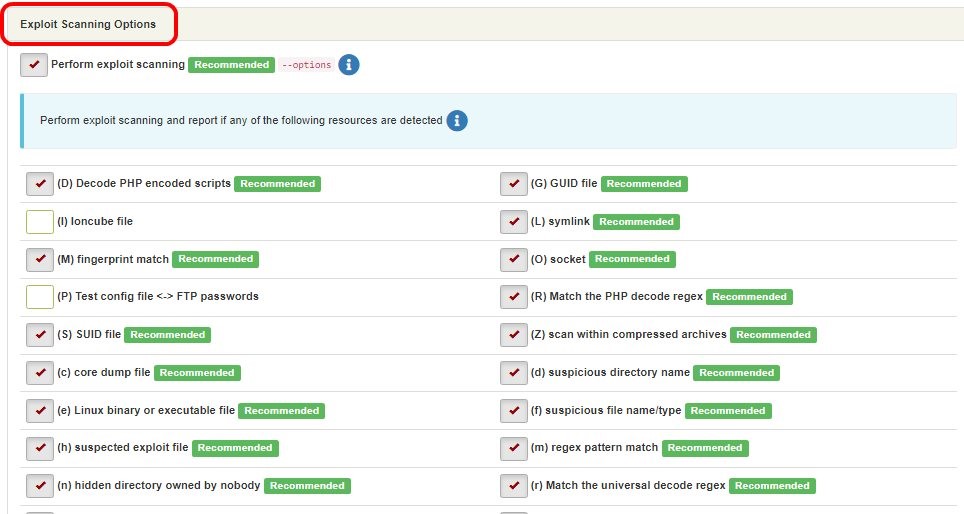Uncheck suspected exploit file option
The height and width of the screenshot is (514, 964).
click(40, 448)
